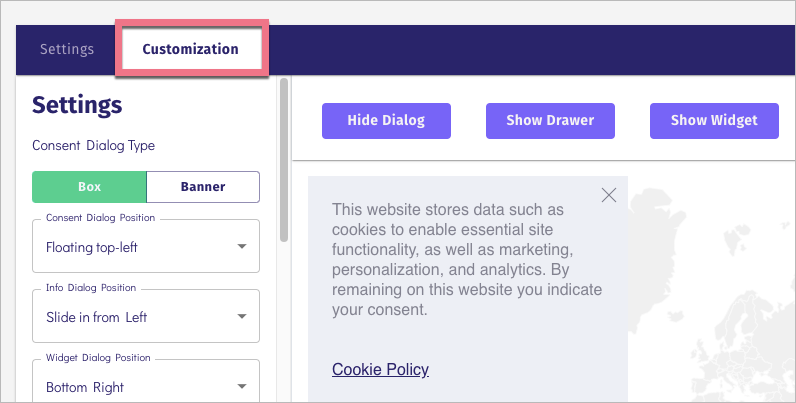Click the settings panel vertical scrollbar
The height and width of the screenshot is (403, 796).
click(284, 160)
